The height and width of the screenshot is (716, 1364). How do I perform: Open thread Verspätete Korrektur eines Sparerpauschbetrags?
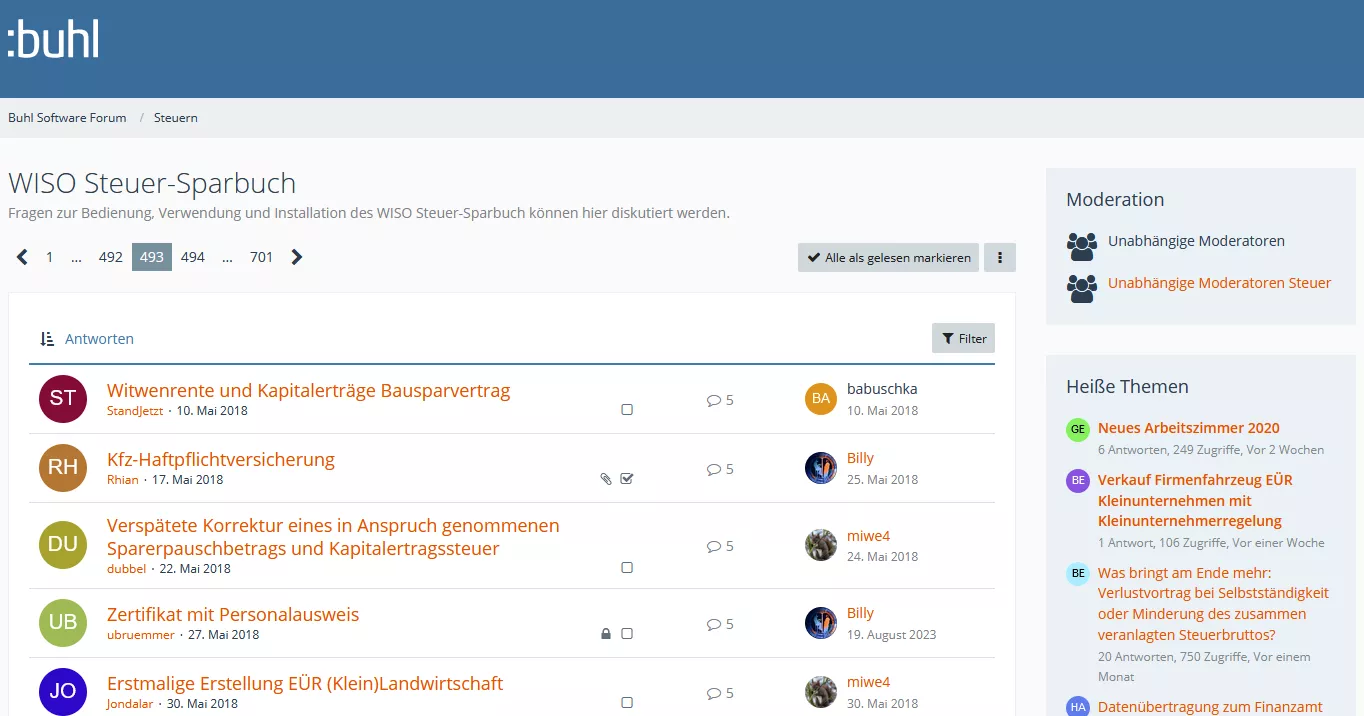(333, 537)
